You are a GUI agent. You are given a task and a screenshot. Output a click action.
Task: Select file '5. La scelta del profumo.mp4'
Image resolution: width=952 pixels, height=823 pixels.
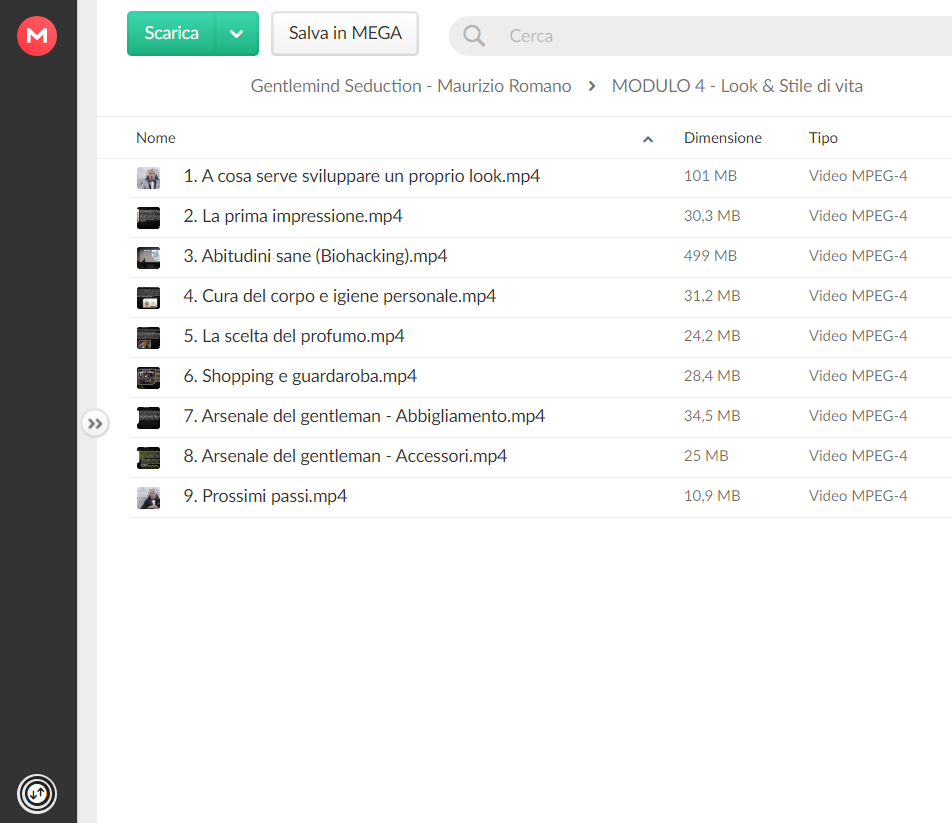tap(540, 337)
